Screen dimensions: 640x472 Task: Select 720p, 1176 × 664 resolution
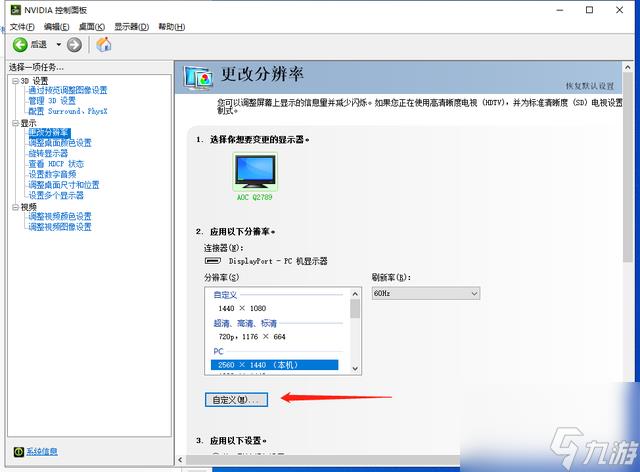point(252,337)
